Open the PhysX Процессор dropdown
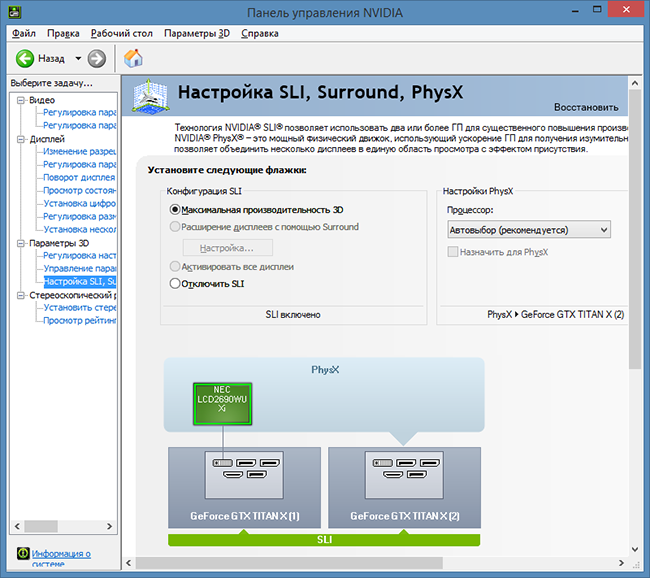The image size is (650, 578). coord(529,230)
